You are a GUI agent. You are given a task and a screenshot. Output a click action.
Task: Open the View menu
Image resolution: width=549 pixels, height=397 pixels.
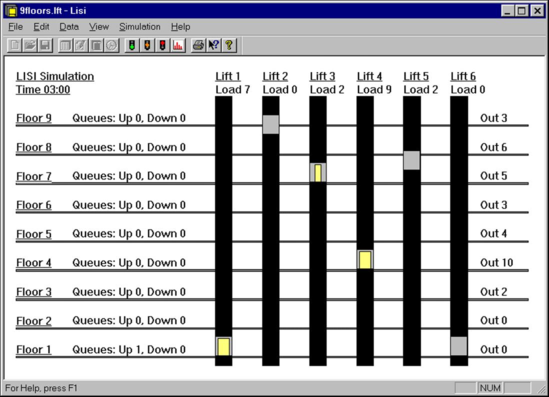(x=99, y=27)
